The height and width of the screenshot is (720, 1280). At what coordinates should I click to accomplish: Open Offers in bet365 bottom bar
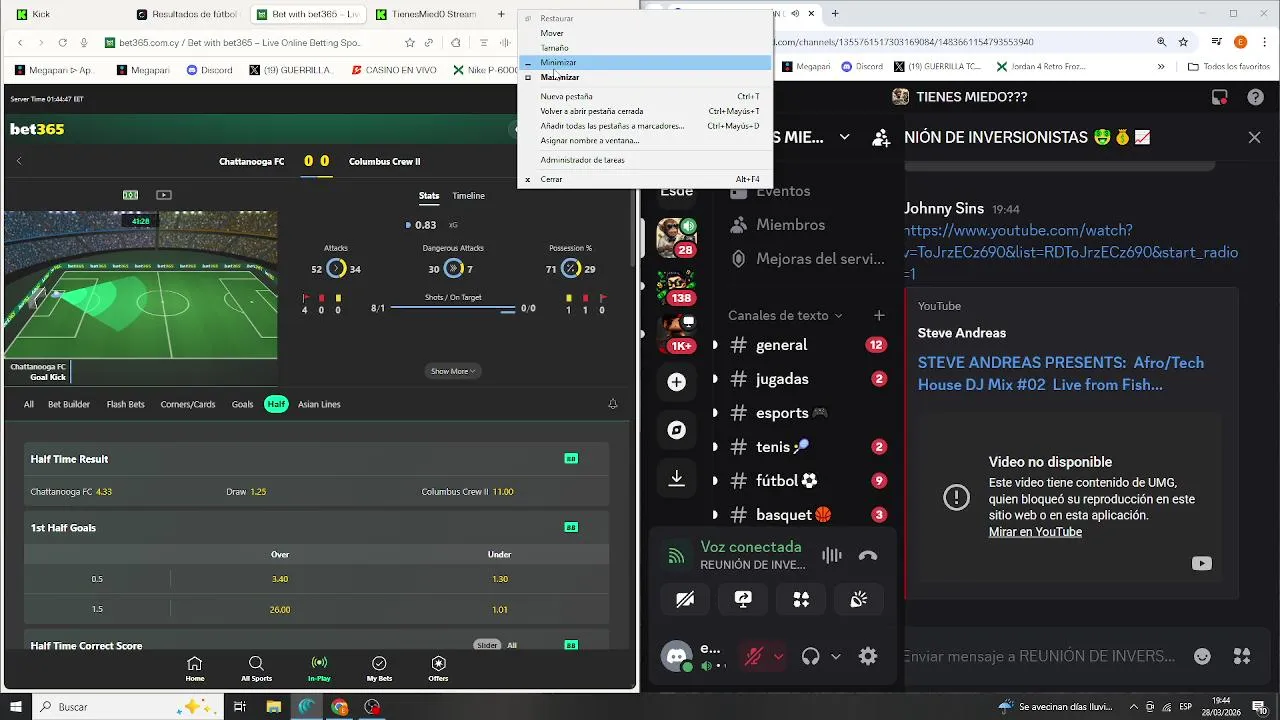[438, 669]
